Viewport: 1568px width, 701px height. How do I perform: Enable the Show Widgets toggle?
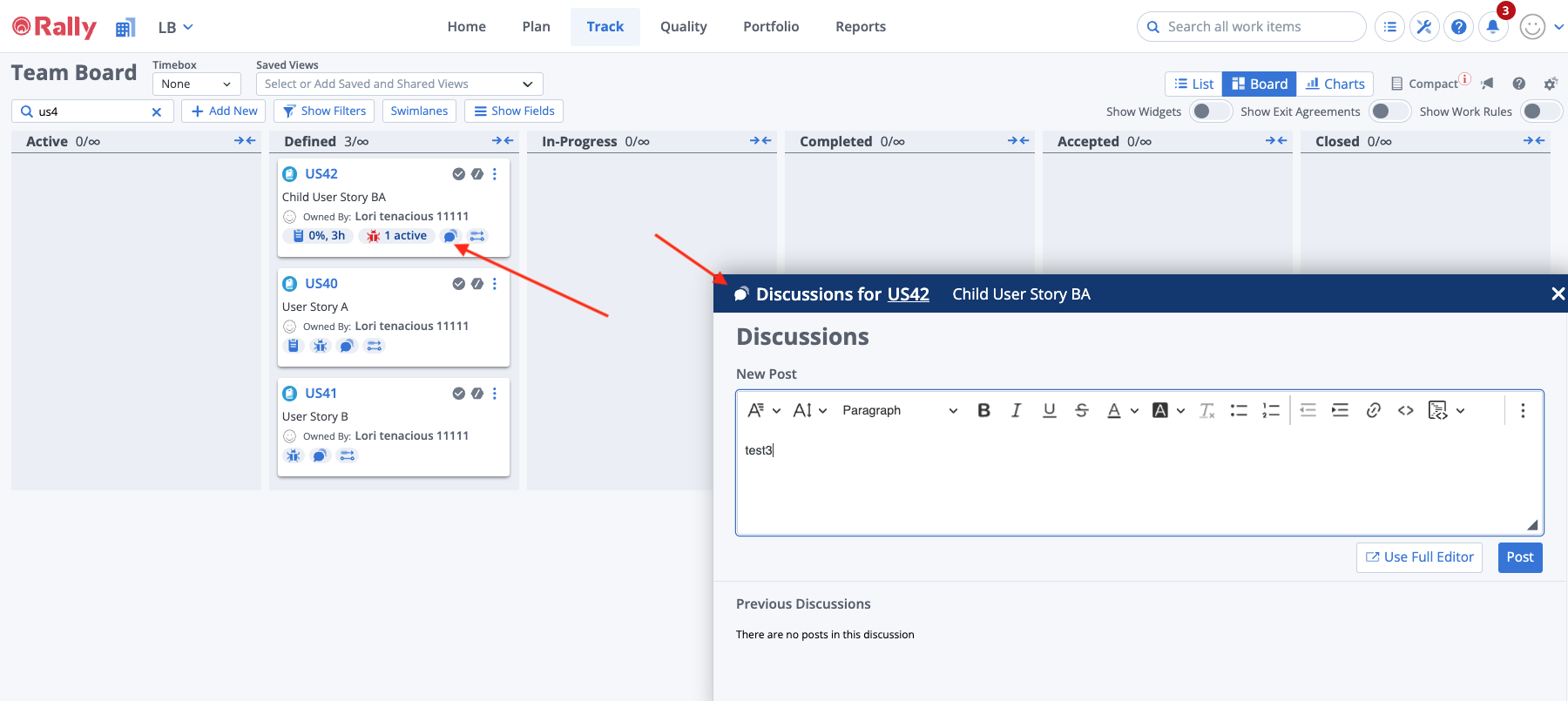click(x=1210, y=111)
